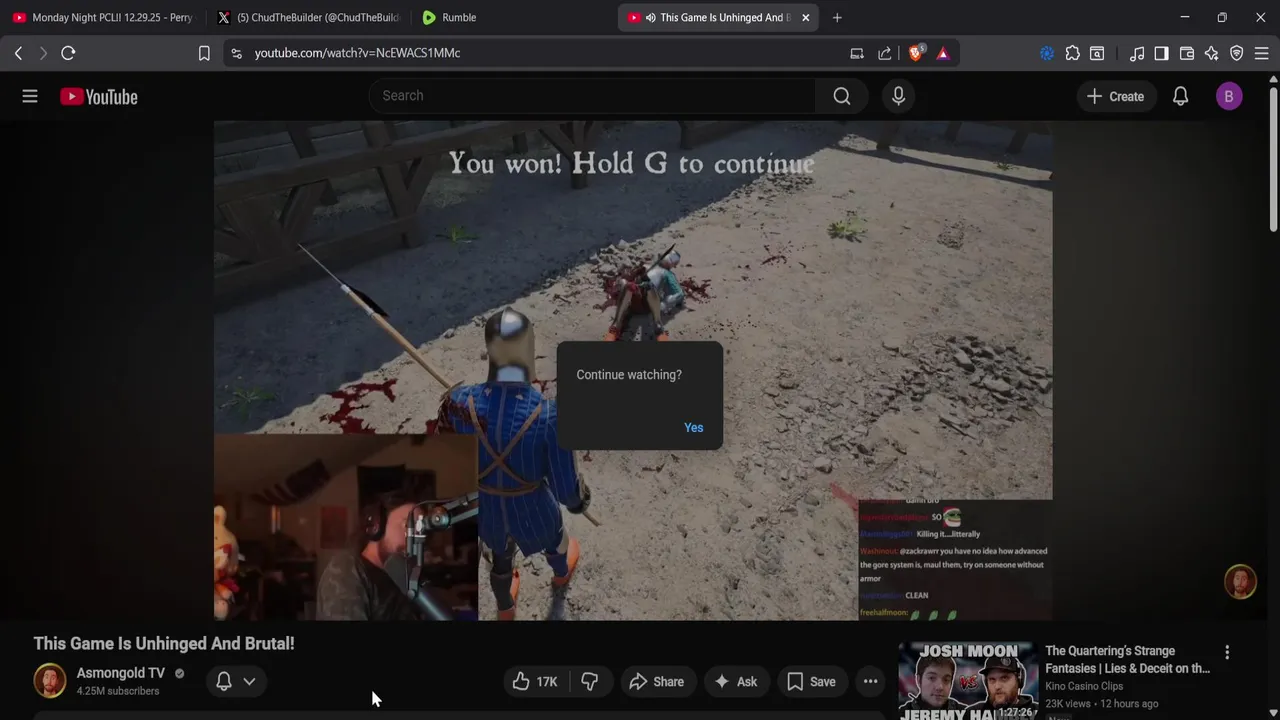Viewport: 1280px width, 720px height.
Task: Open media controls music note icon
Action: click(1137, 53)
